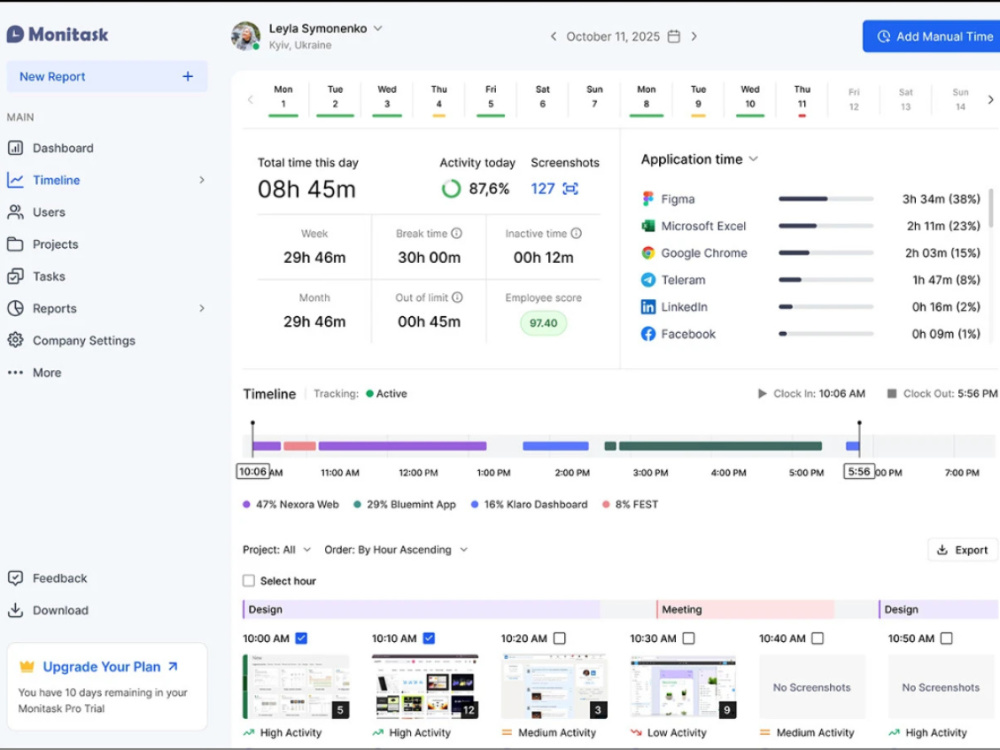Check the 10:30 AM checkbox
This screenshot has height=750, width=1000.
tap(688, 638)
